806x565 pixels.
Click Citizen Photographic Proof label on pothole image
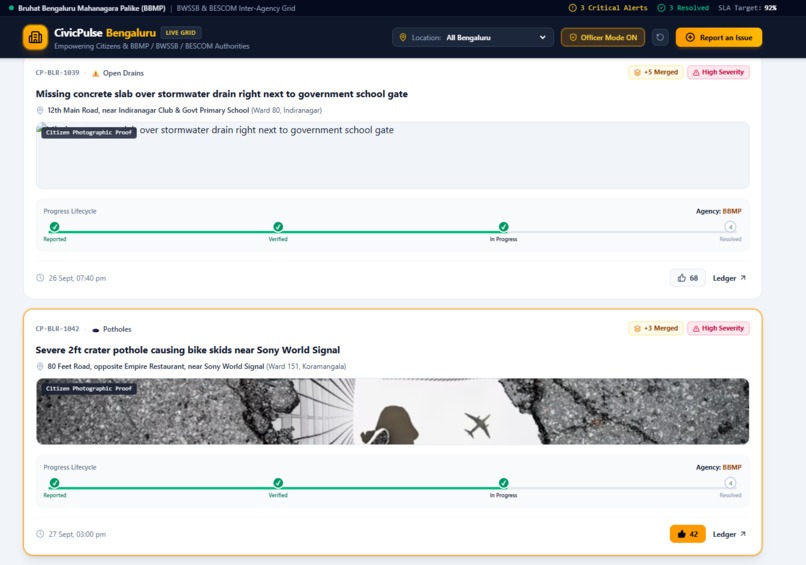tap(89, 389)
